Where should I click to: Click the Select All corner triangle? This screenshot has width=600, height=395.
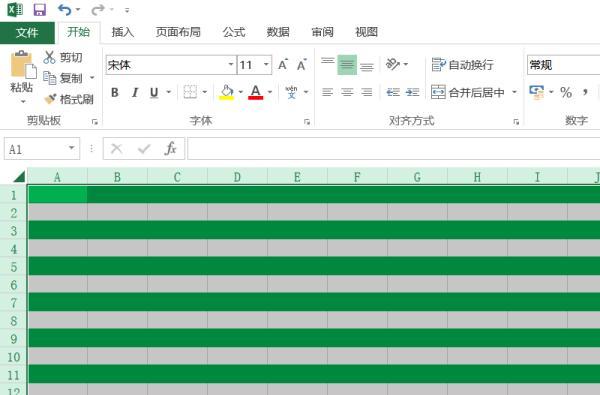click(x=18, y=176)
